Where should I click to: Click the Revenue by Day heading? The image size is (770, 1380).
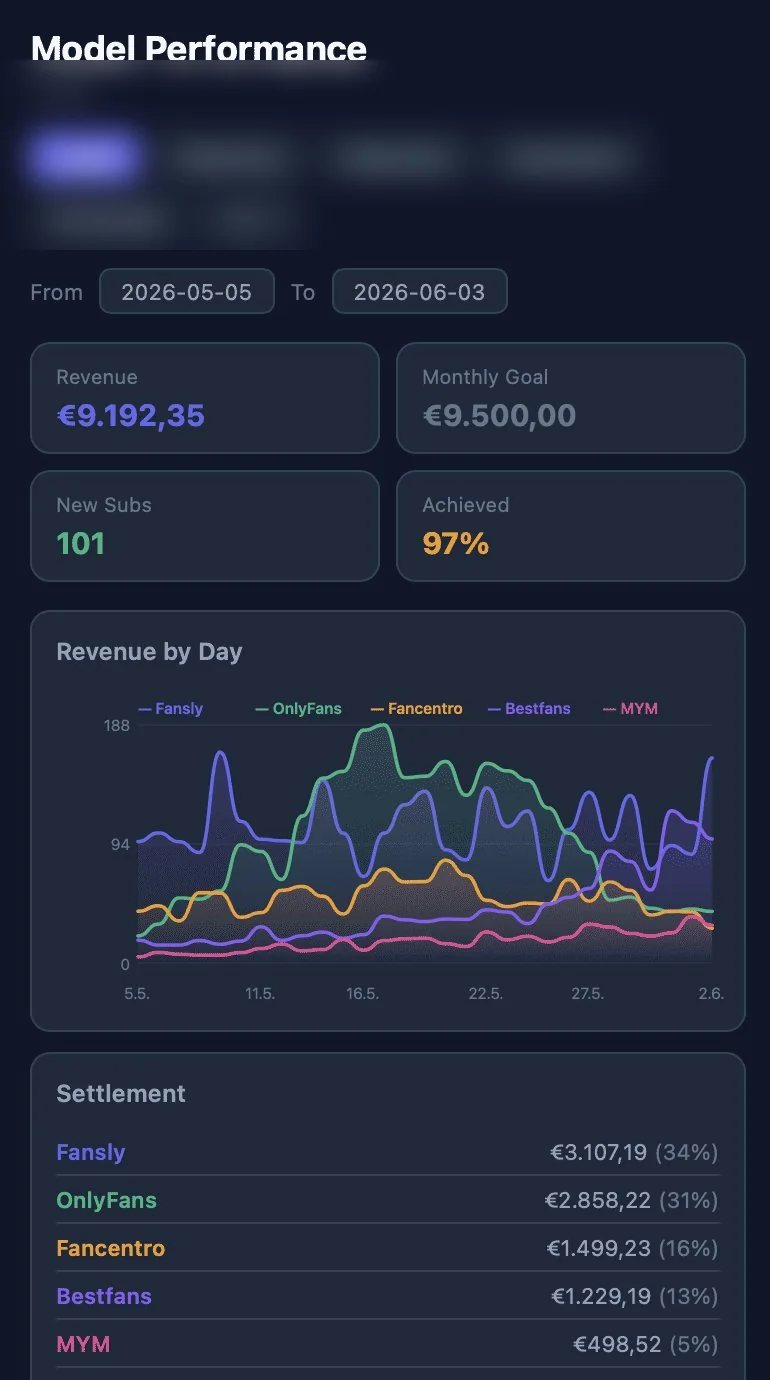[x=149, y=652]
